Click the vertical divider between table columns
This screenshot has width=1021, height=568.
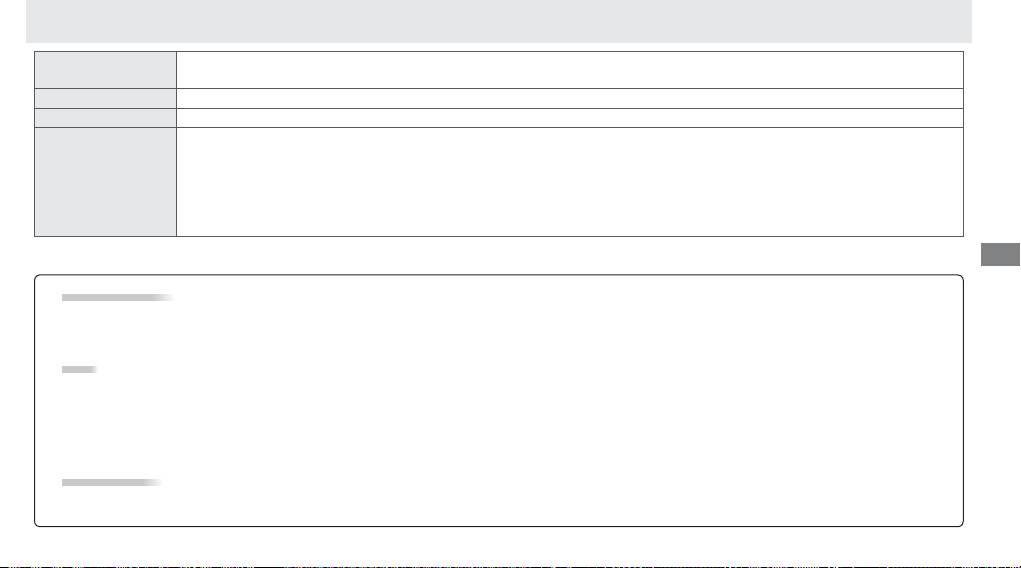coord(176,144)
